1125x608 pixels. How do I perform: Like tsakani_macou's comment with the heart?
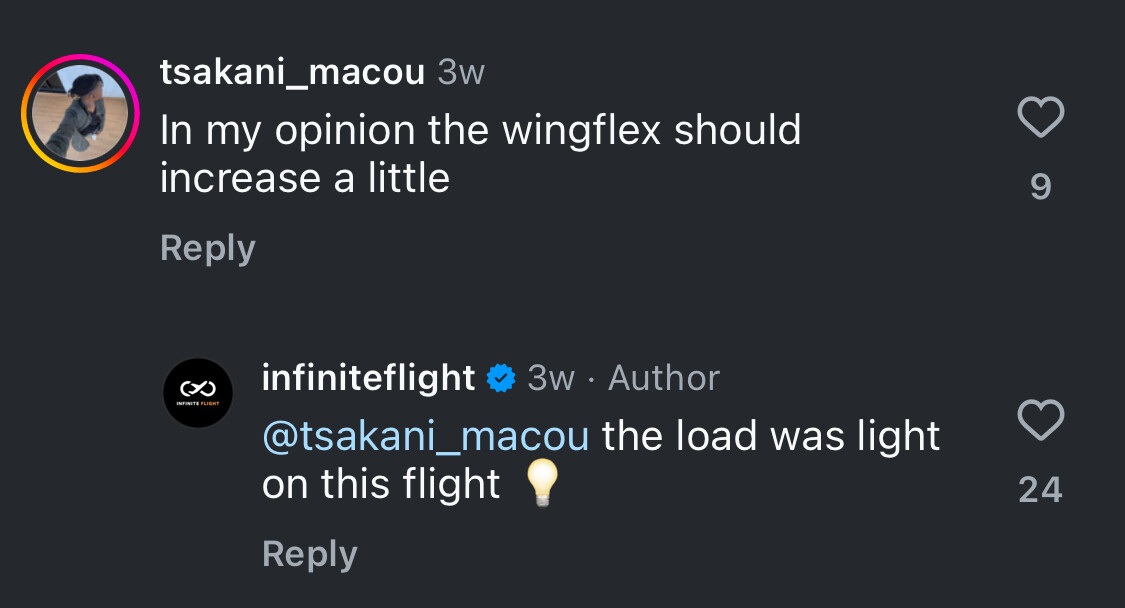(1040, 118)
